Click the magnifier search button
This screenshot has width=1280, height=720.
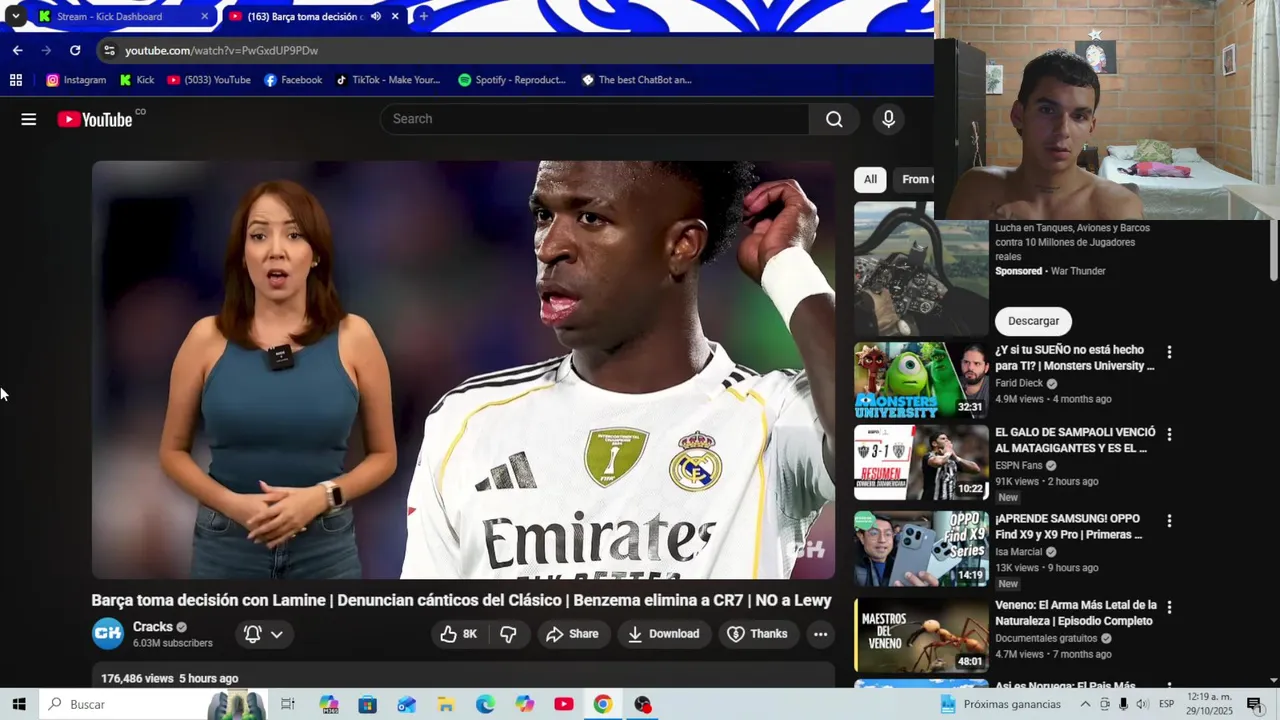(834, 119)
